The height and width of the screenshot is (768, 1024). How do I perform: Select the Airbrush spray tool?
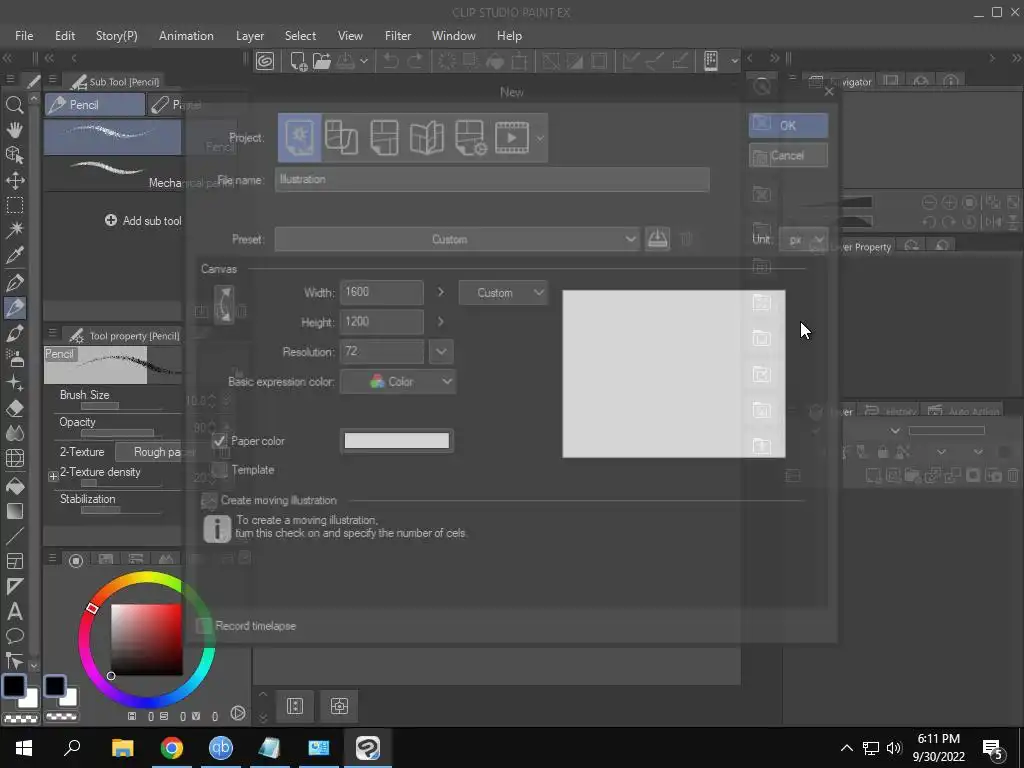[14, 358]
